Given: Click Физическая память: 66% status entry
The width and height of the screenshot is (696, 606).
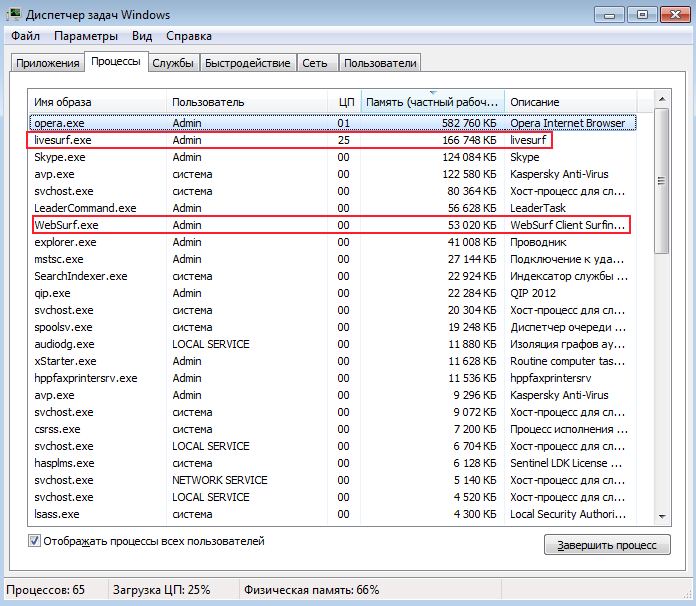Looking at the screenshot, I should [x=312, y=590].
